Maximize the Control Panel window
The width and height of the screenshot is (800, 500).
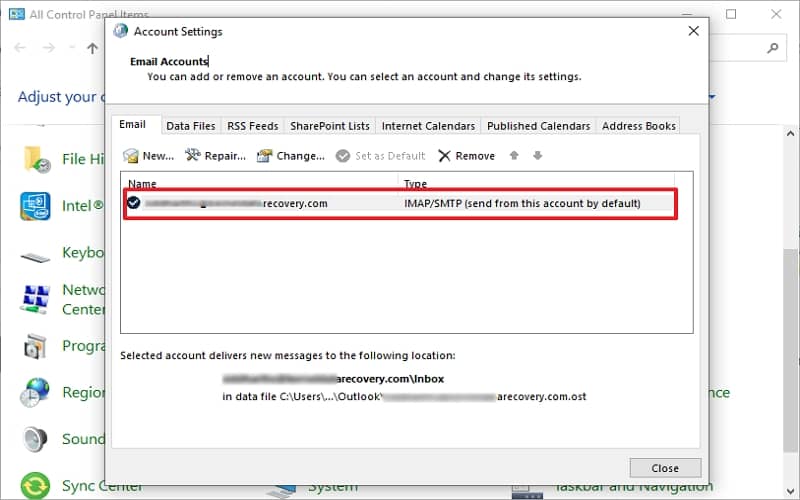(x=731, y=14)
